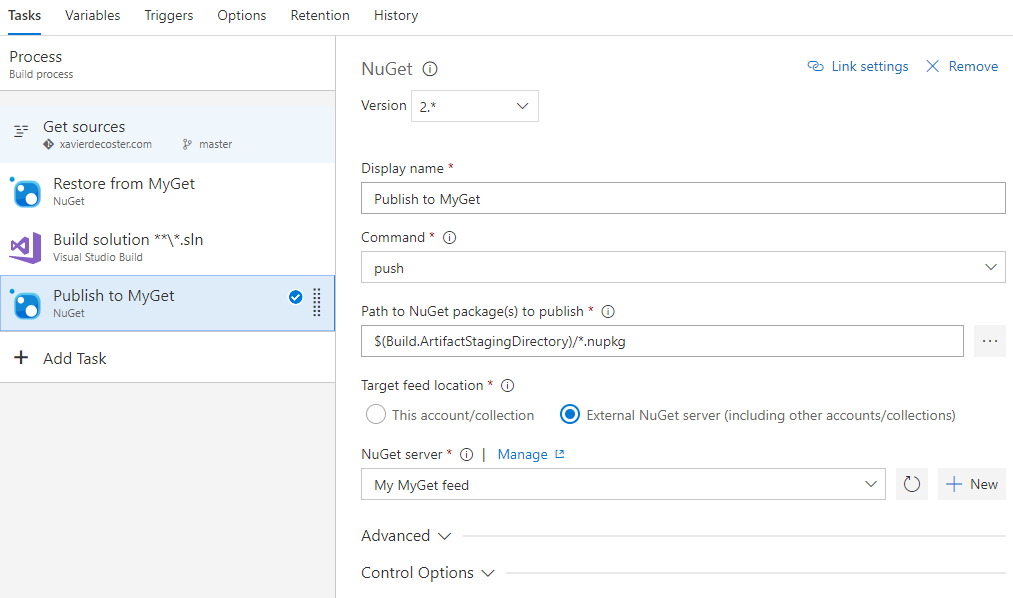Go to the Triggers tab
This screenshot has height=598, width=1013.
coord(169,15)
